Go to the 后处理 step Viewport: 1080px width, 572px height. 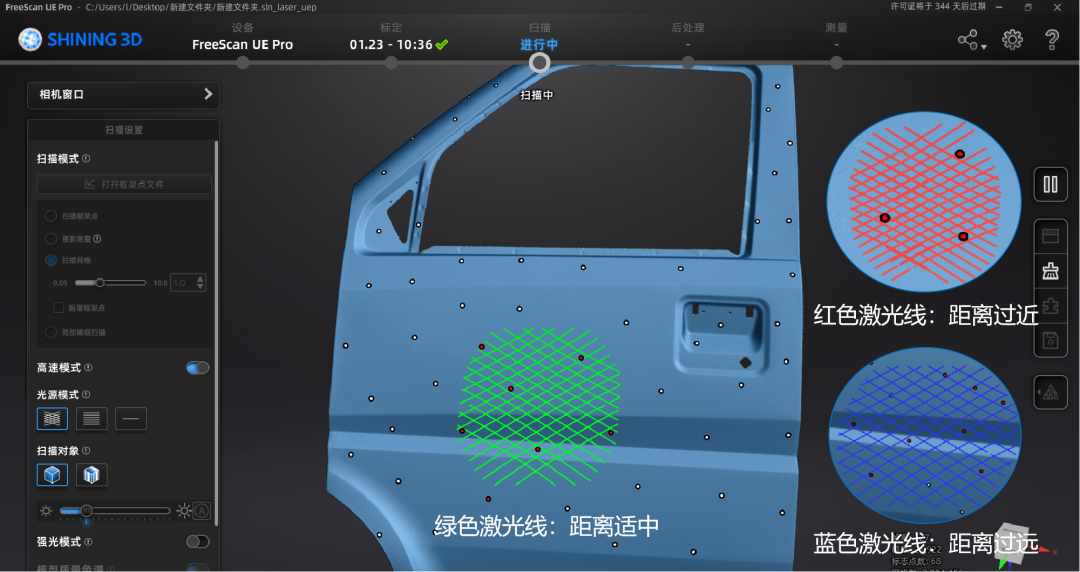[687, 28]
